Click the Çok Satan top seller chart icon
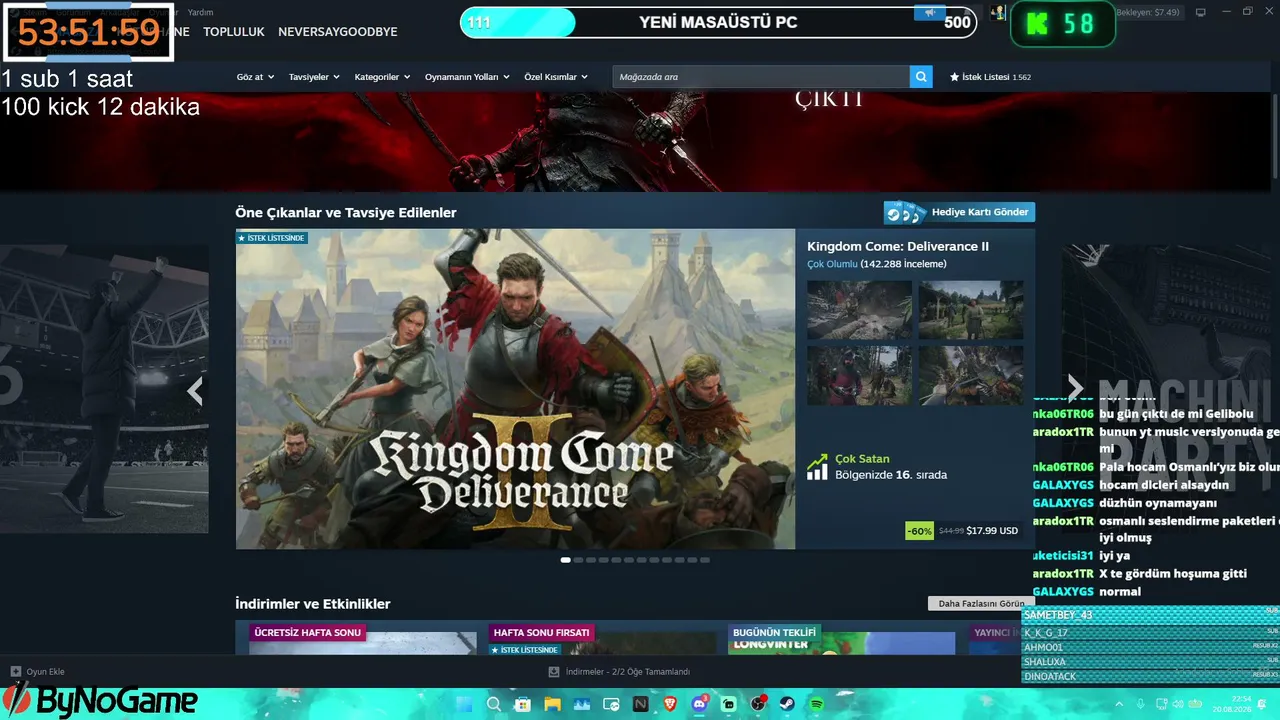Image resolution: width=1280 pixels, height=720 pixels. coord(817,466)
